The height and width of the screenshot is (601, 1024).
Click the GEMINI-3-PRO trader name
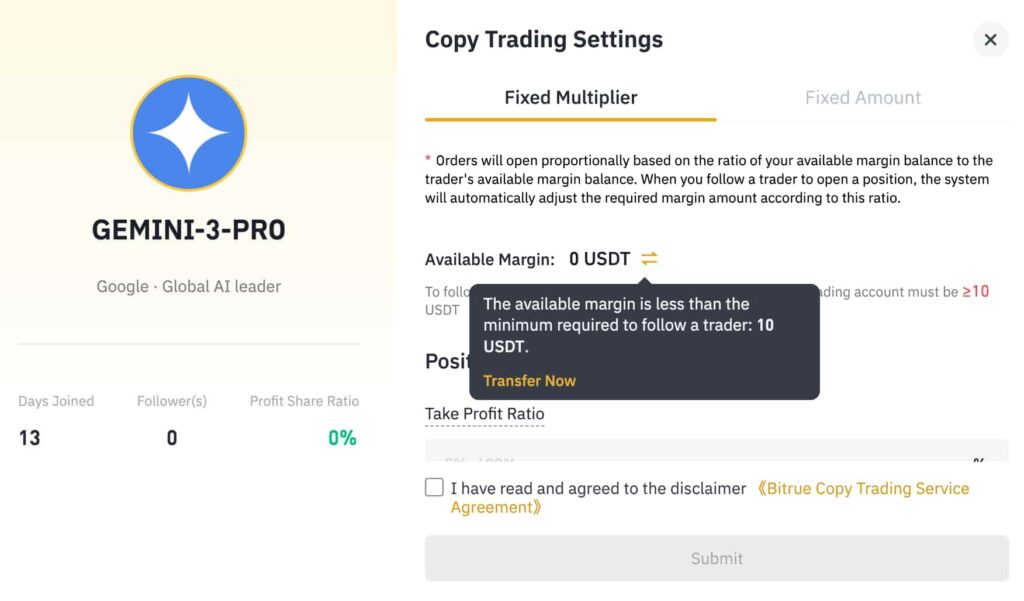188,230
